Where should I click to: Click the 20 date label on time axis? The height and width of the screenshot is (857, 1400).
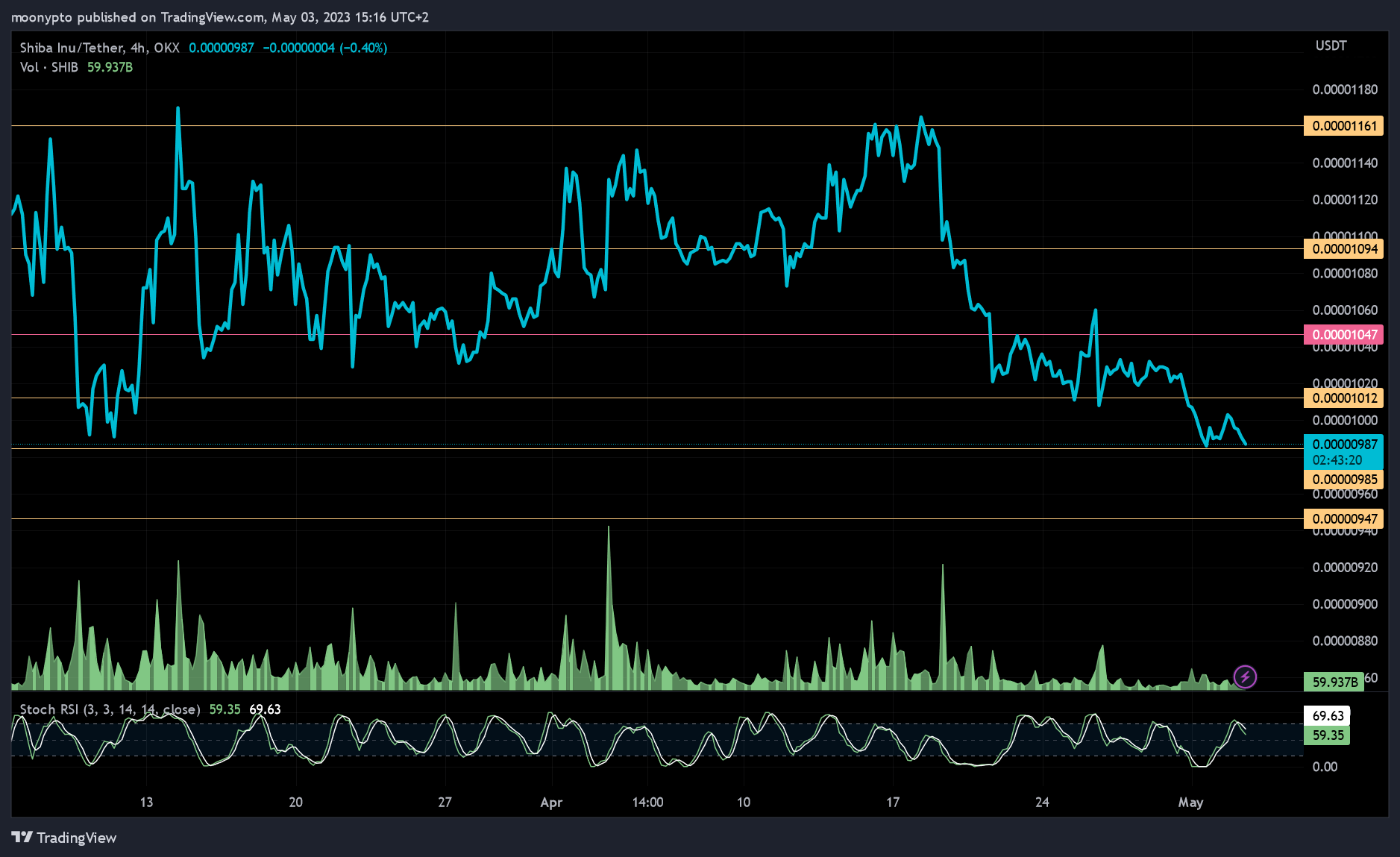pyautogui.click(x=295, y=803)
